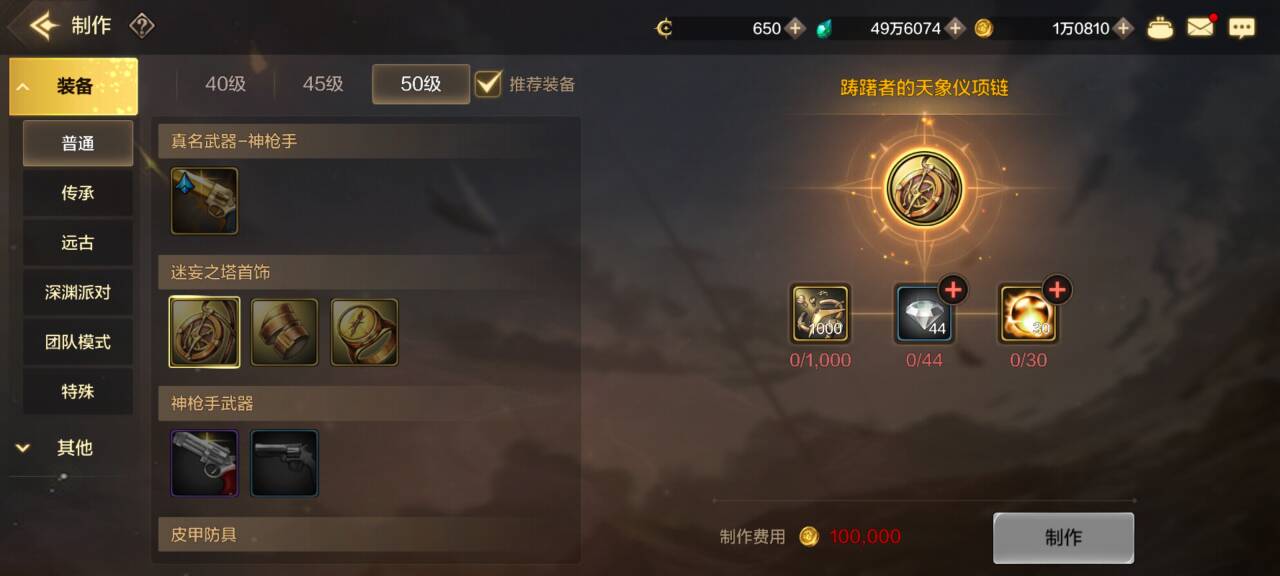Select the silver revolver weapon icon
The image size is (1280, 576).
coord(204,463)
